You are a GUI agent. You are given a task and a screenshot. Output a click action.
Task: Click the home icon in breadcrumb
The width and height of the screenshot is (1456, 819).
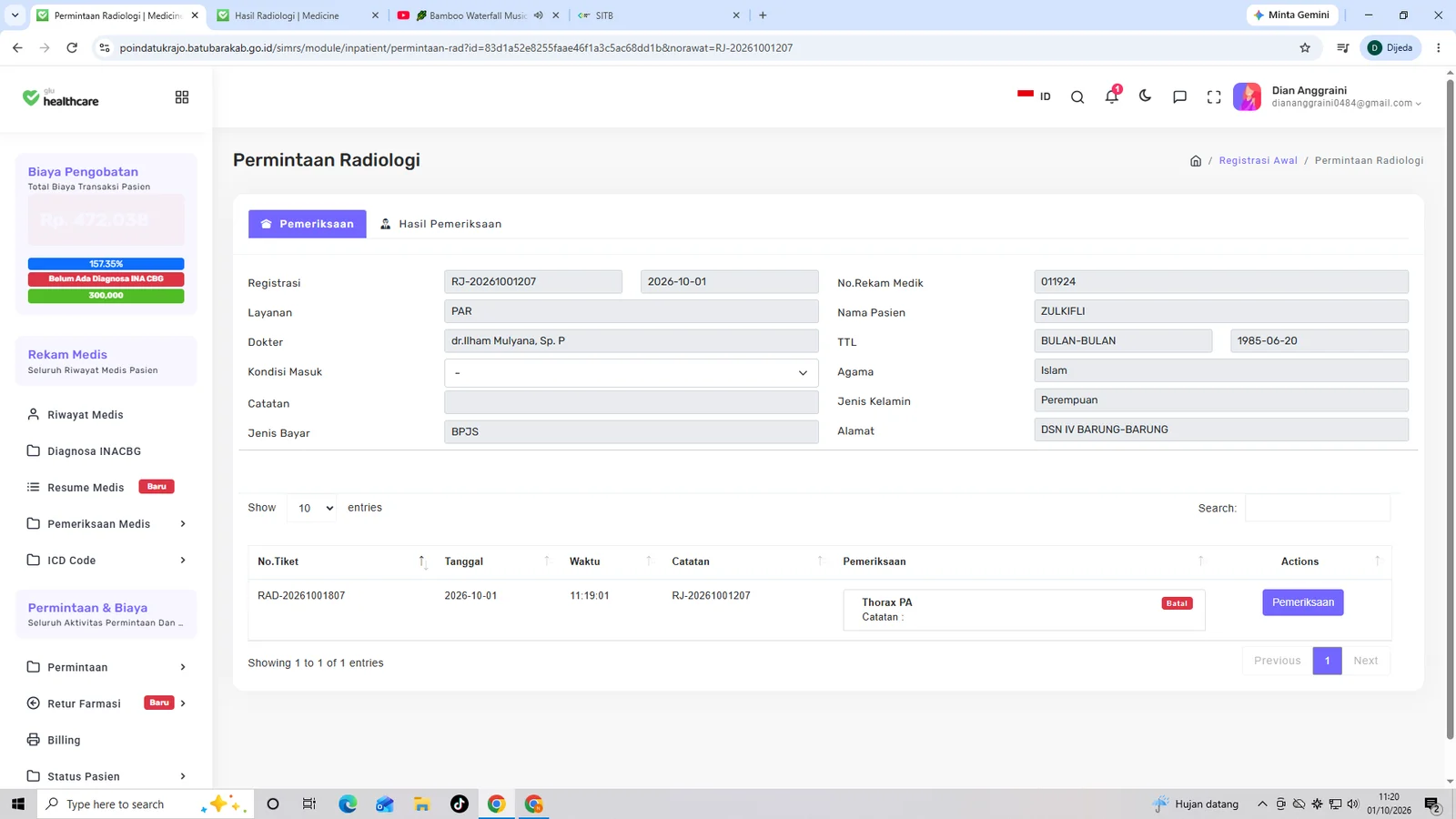point(1196,161)
